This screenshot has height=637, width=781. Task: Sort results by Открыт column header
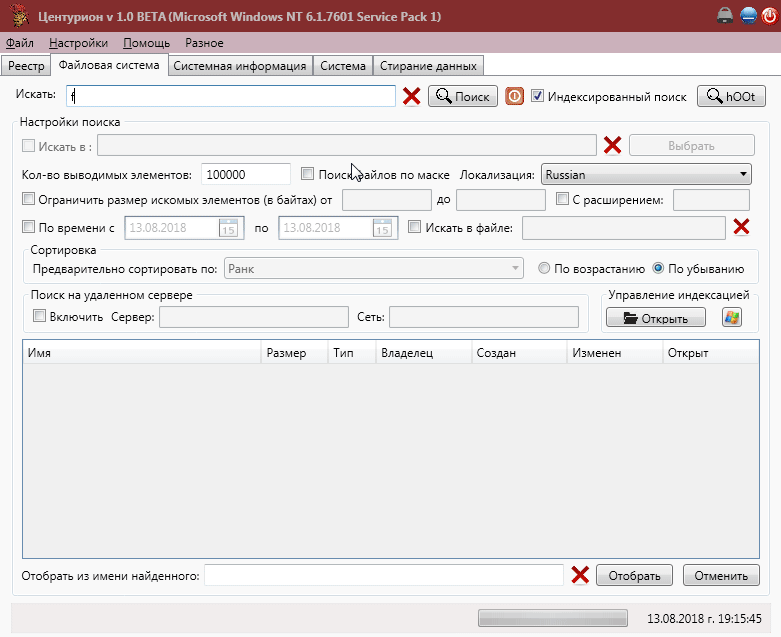point(711,353)
